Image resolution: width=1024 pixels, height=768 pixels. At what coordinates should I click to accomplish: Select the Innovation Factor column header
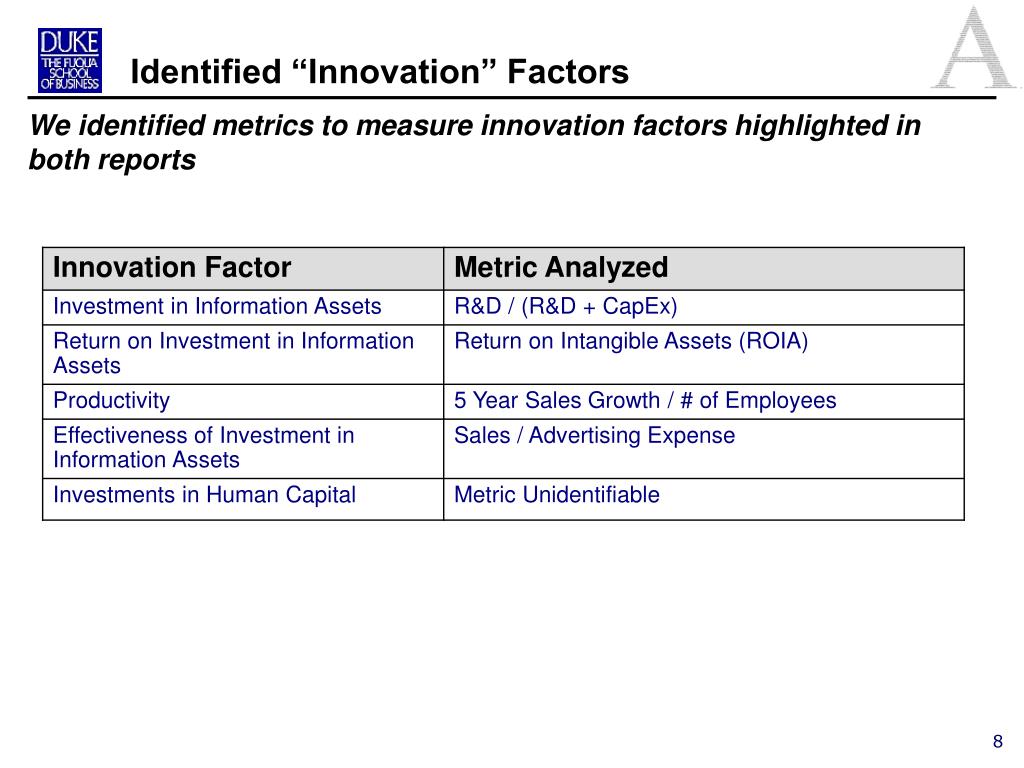(x=243, y=268)
